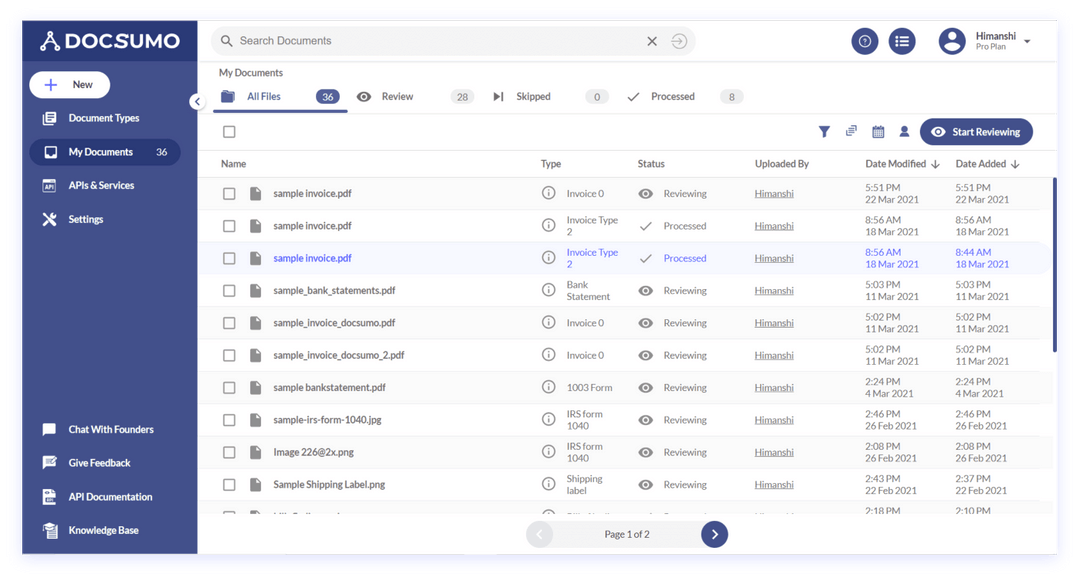Click the uploaded-by user filter icon

pos(905,131)
